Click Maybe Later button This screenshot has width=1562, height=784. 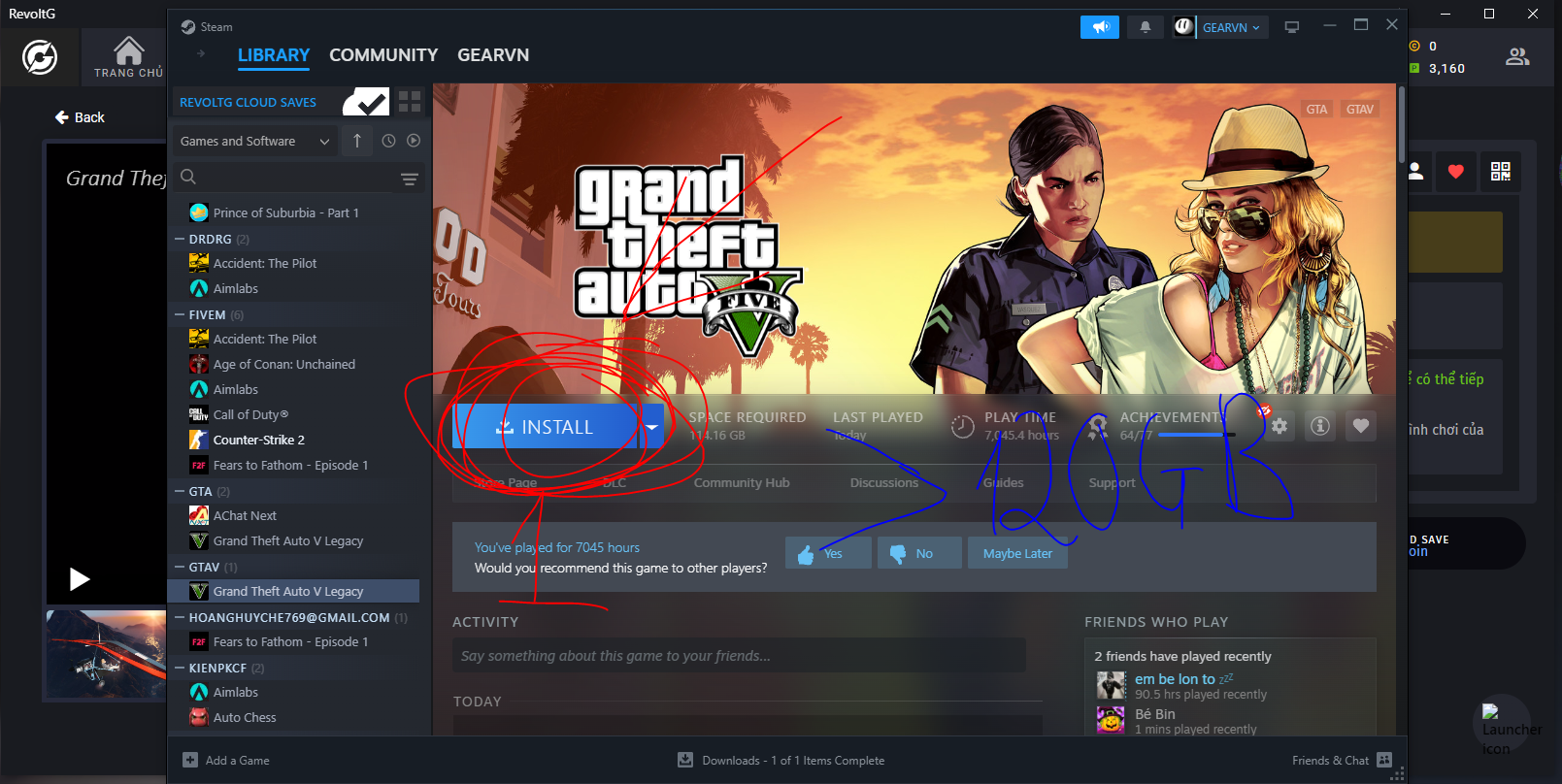(1017, 553)
